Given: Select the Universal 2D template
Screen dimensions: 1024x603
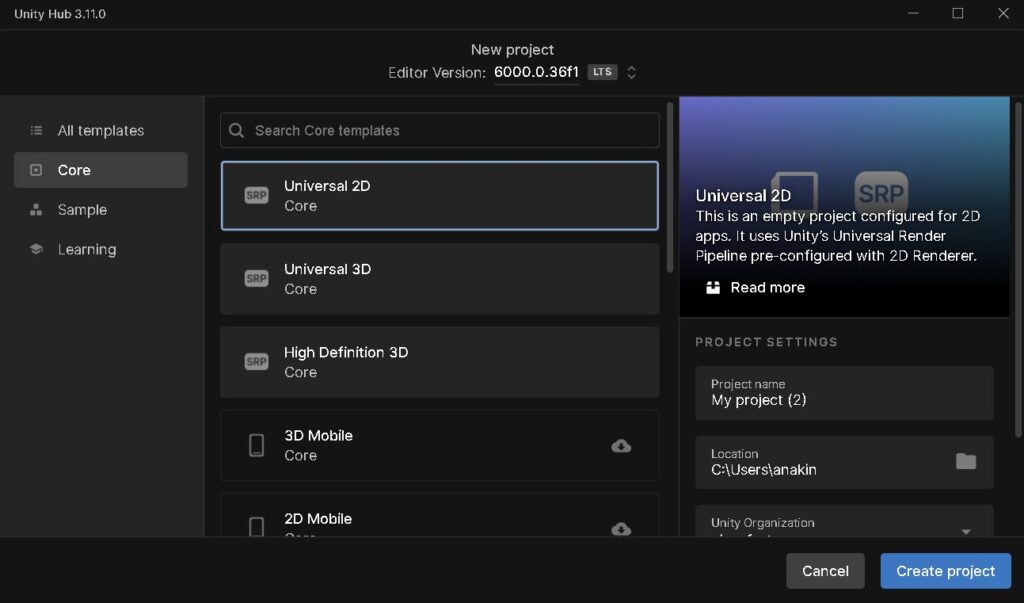Looking at the screenshot, I should [440, 195].
